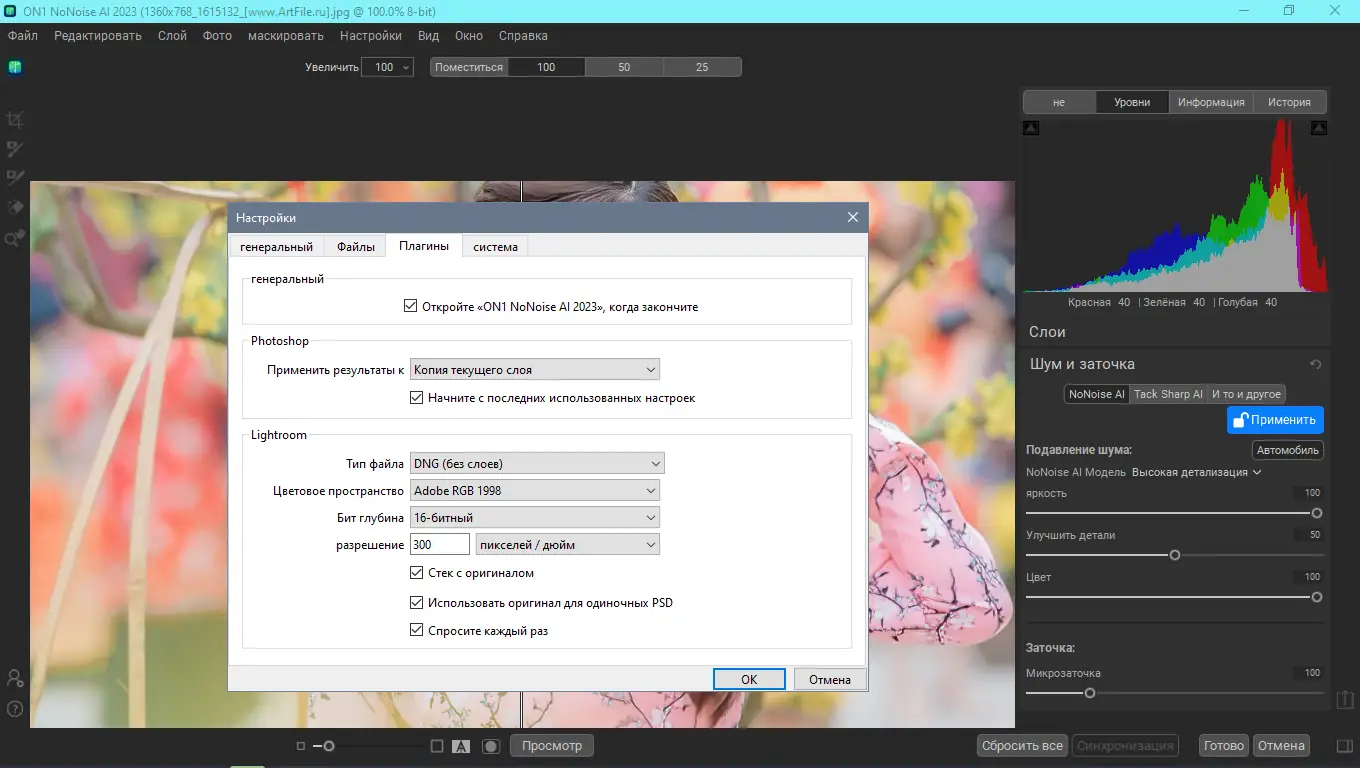
Task: Open the Вид menu
Action: 428,35
